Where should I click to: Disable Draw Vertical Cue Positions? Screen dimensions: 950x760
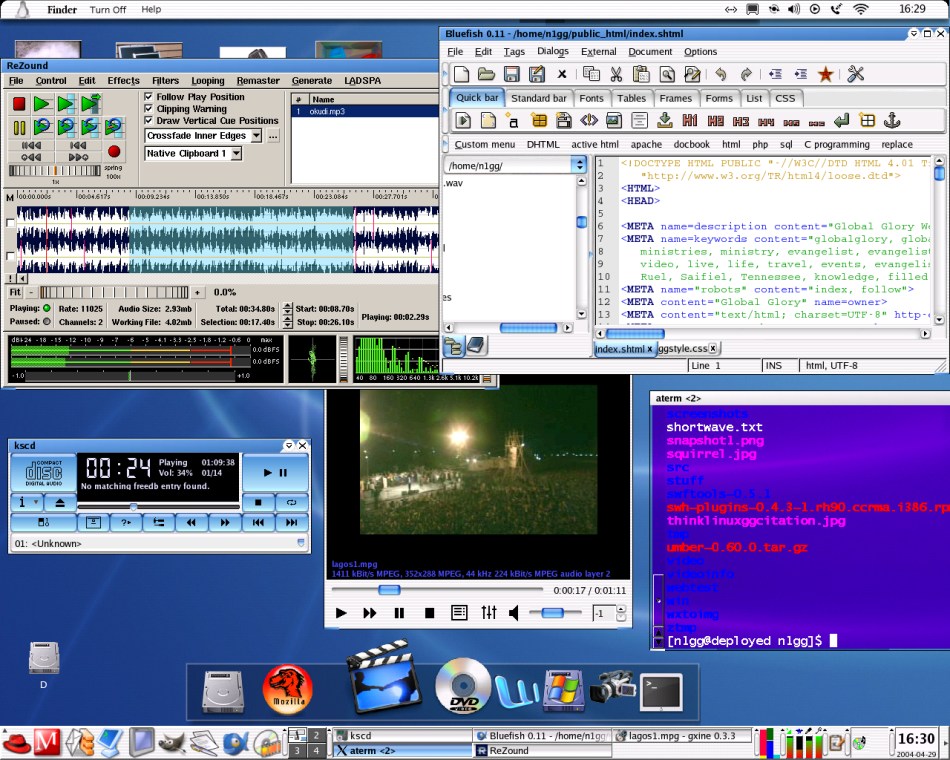(x=149, y=121)
